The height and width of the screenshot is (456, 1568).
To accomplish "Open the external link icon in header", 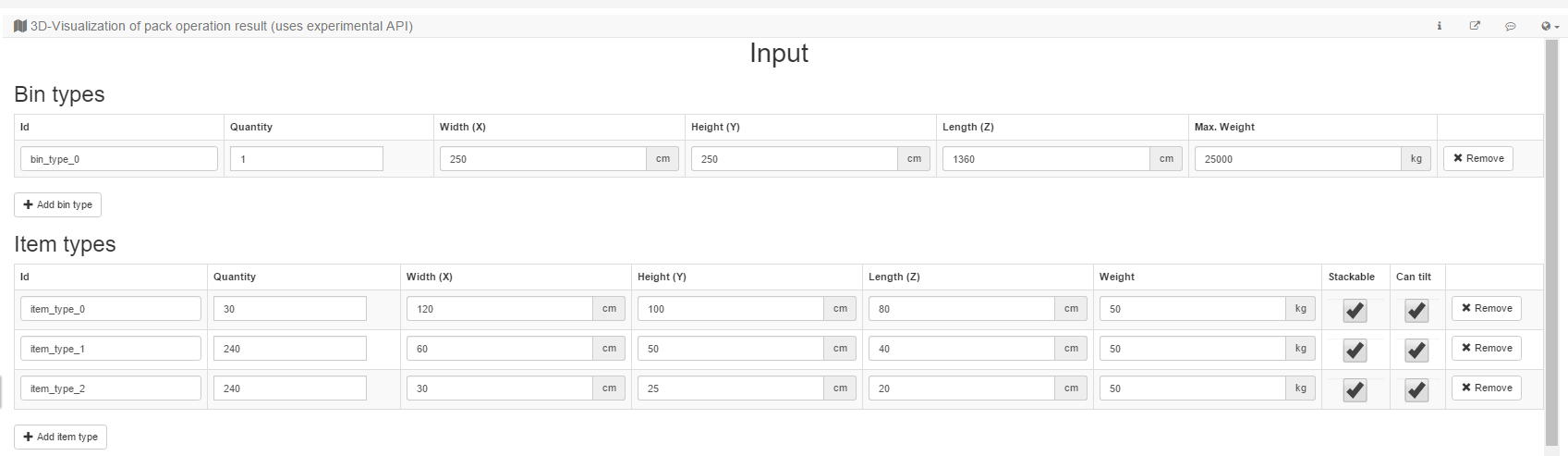I will click(1475, 26).
